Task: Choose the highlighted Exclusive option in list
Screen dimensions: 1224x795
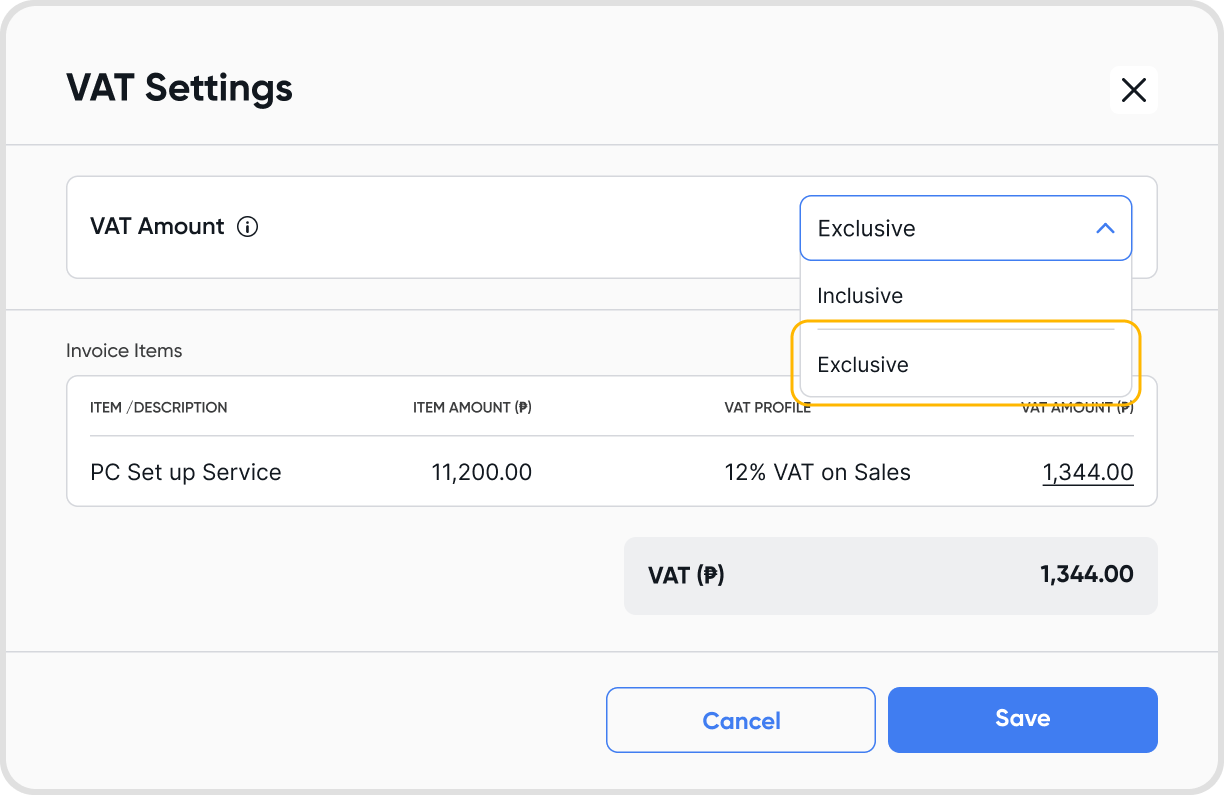Action: click(863, 365)
